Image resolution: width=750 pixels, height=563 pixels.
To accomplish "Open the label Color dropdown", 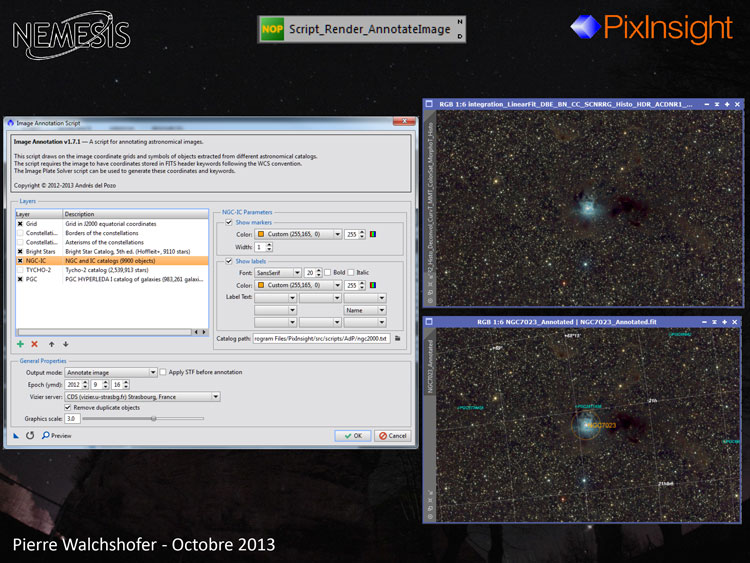I will point(298,285).
